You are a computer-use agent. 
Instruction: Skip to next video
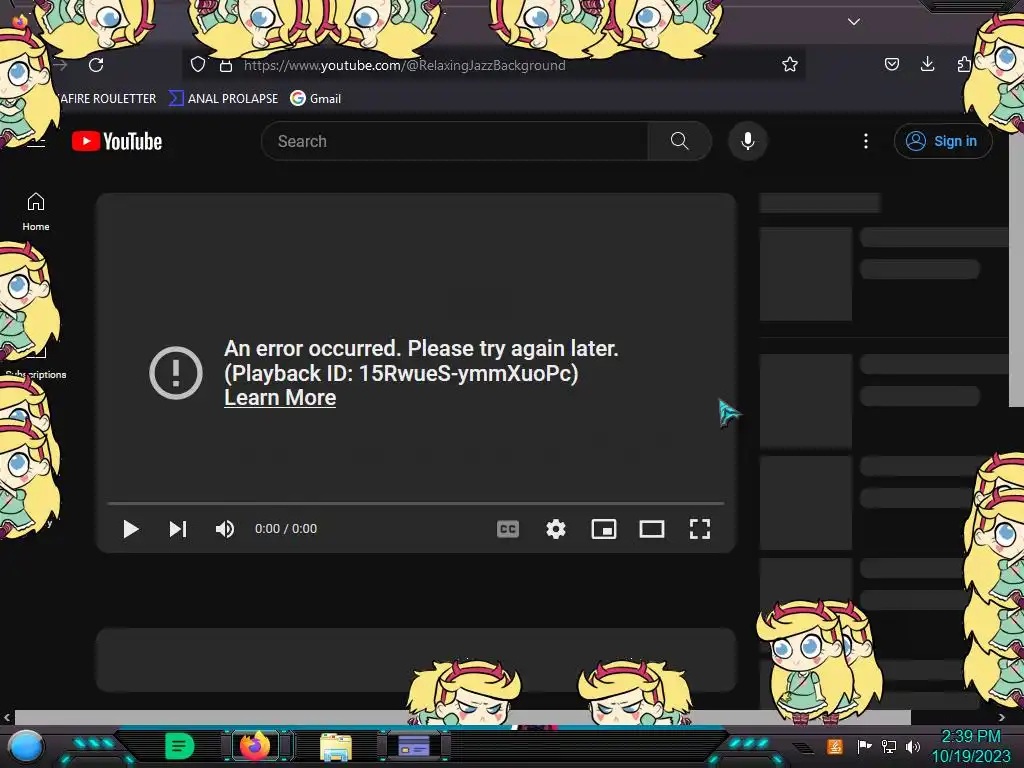pyautogui.click(x=178, y=529)
